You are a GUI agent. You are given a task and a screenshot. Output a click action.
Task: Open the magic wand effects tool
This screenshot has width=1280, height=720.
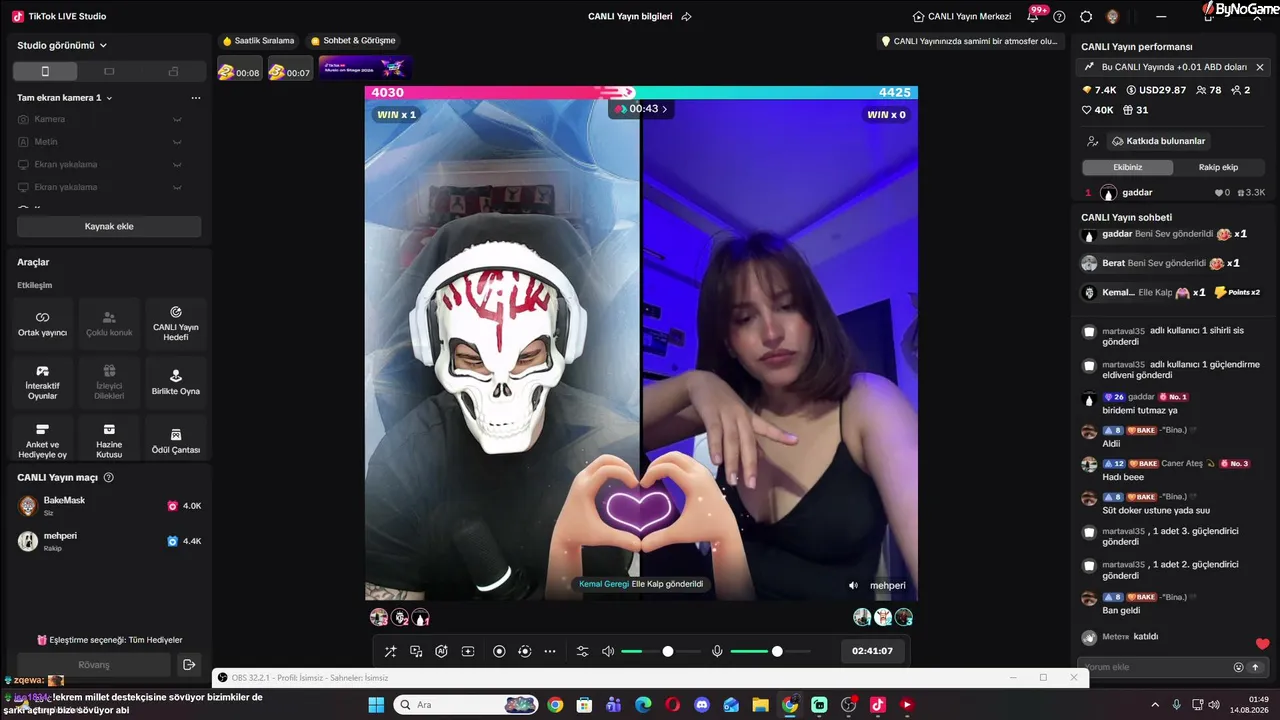391,651
